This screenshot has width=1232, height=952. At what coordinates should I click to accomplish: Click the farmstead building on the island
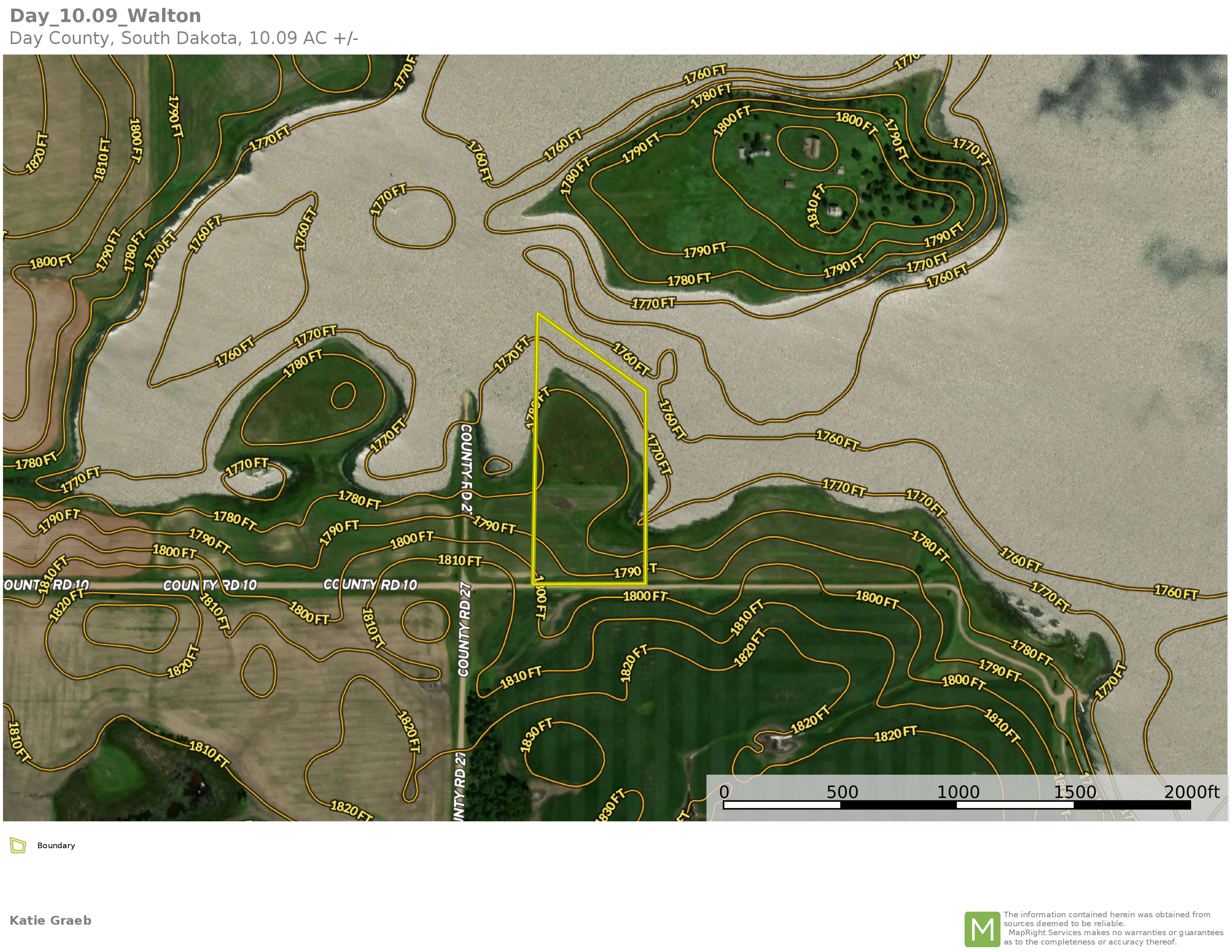click(812, 147)
